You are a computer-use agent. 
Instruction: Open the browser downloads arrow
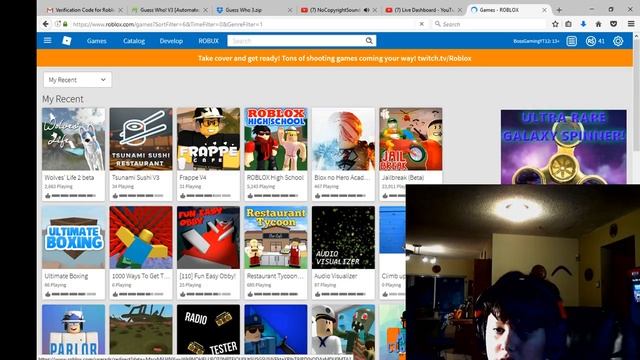click(x=583, y=24)
